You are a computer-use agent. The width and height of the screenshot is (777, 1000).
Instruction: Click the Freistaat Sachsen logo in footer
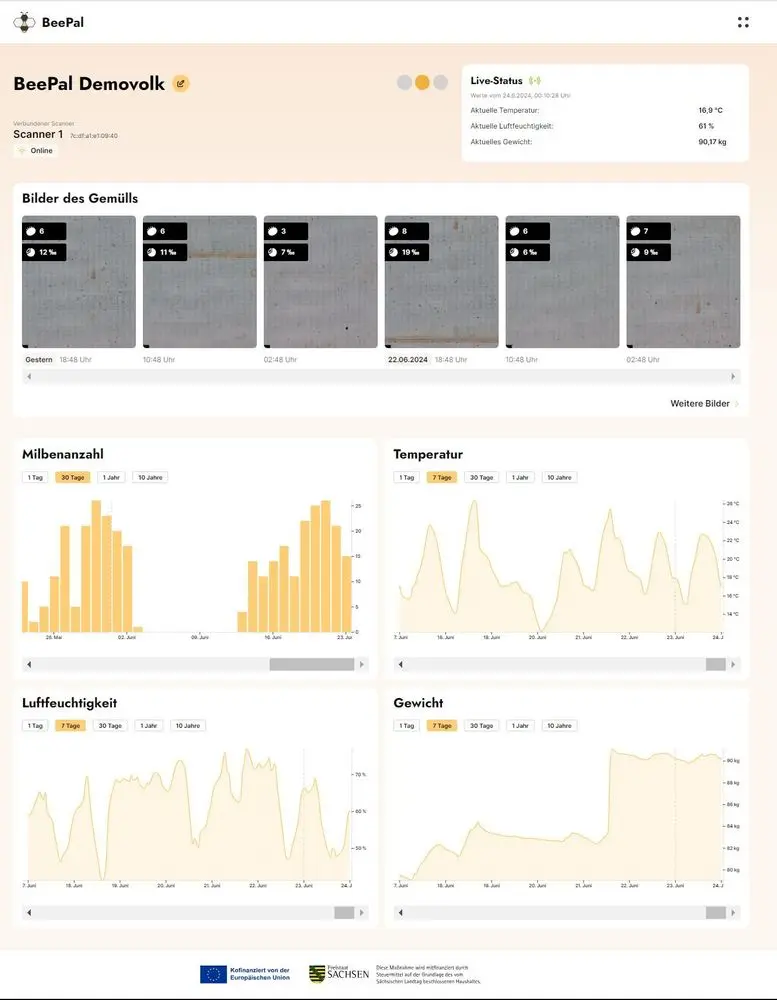click(339, 973)
